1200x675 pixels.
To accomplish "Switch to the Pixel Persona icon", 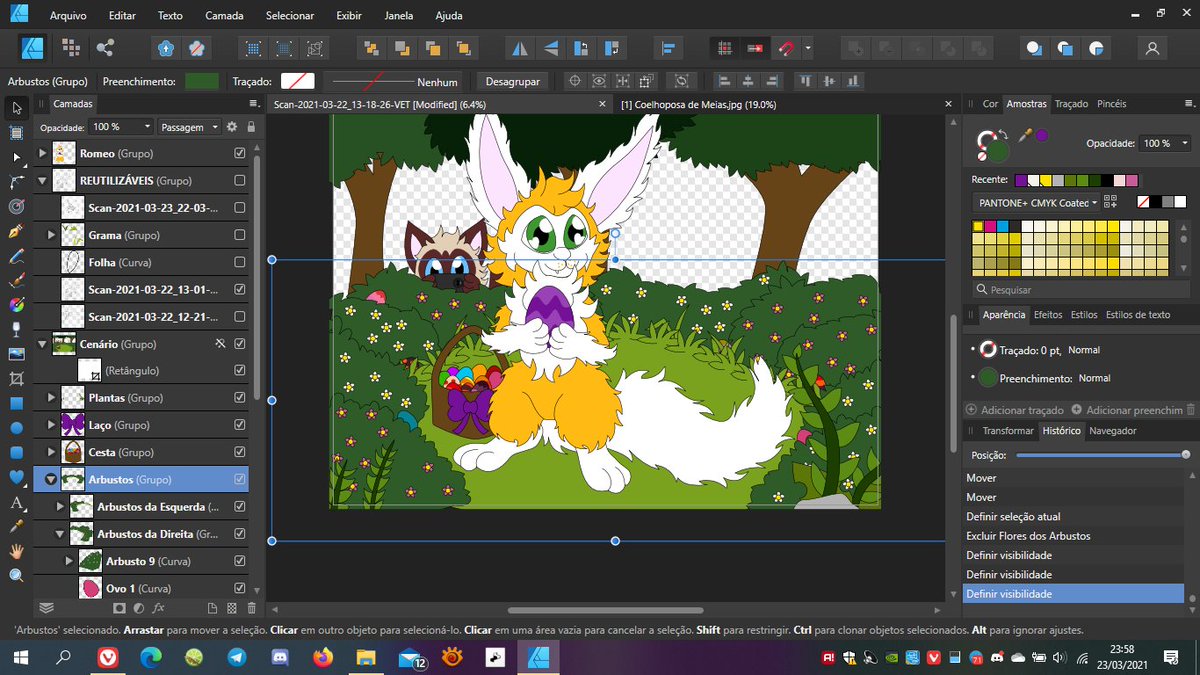I will (70, 48).
